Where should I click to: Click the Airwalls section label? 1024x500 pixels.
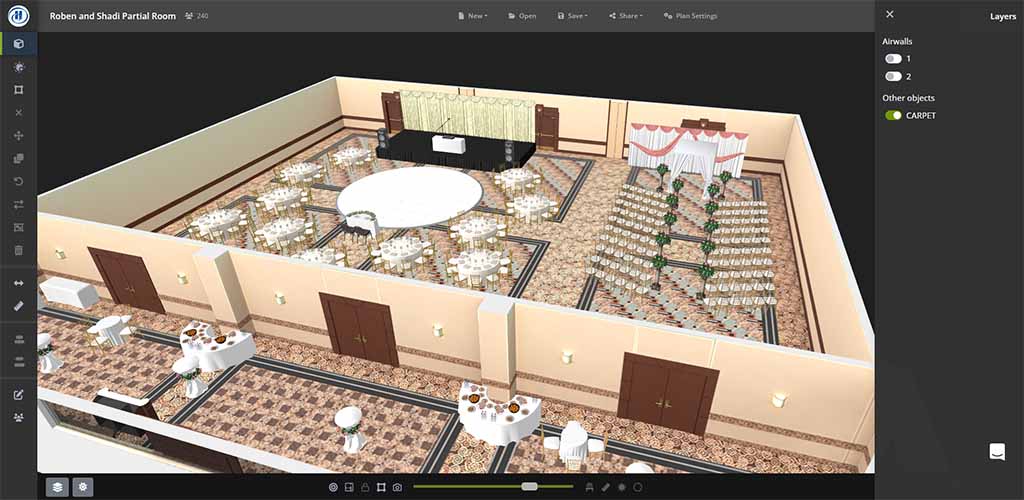click(x=897, y=41)
